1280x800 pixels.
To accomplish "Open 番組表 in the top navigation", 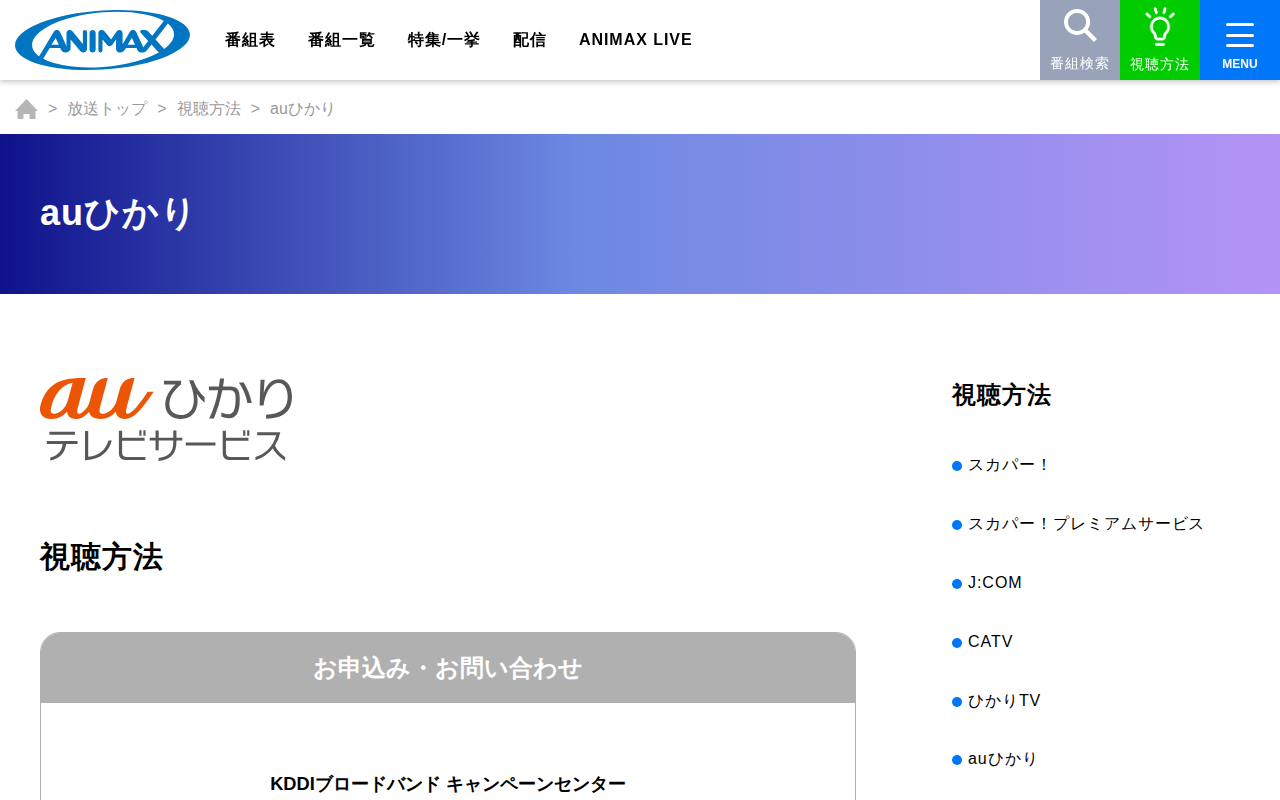I will click(250, 40).
